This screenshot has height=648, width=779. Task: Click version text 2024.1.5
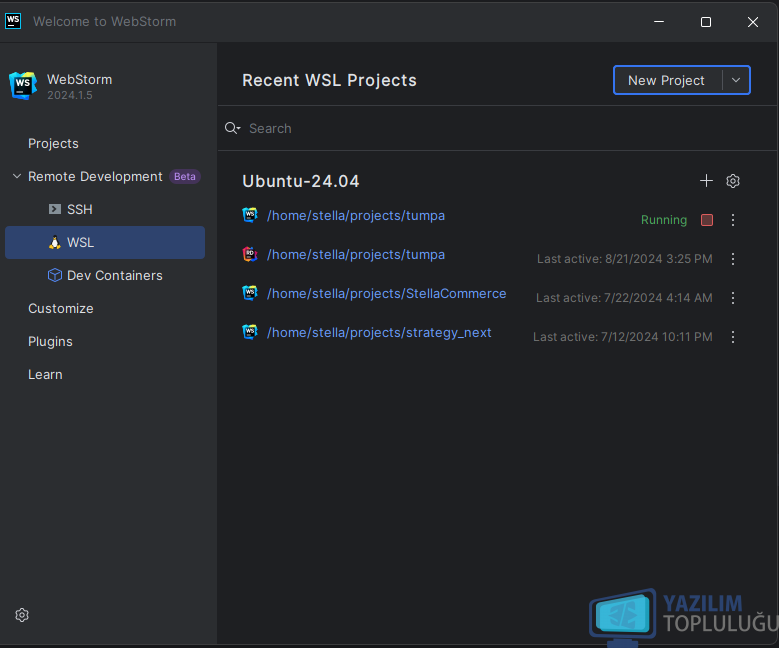coord(70,95)
